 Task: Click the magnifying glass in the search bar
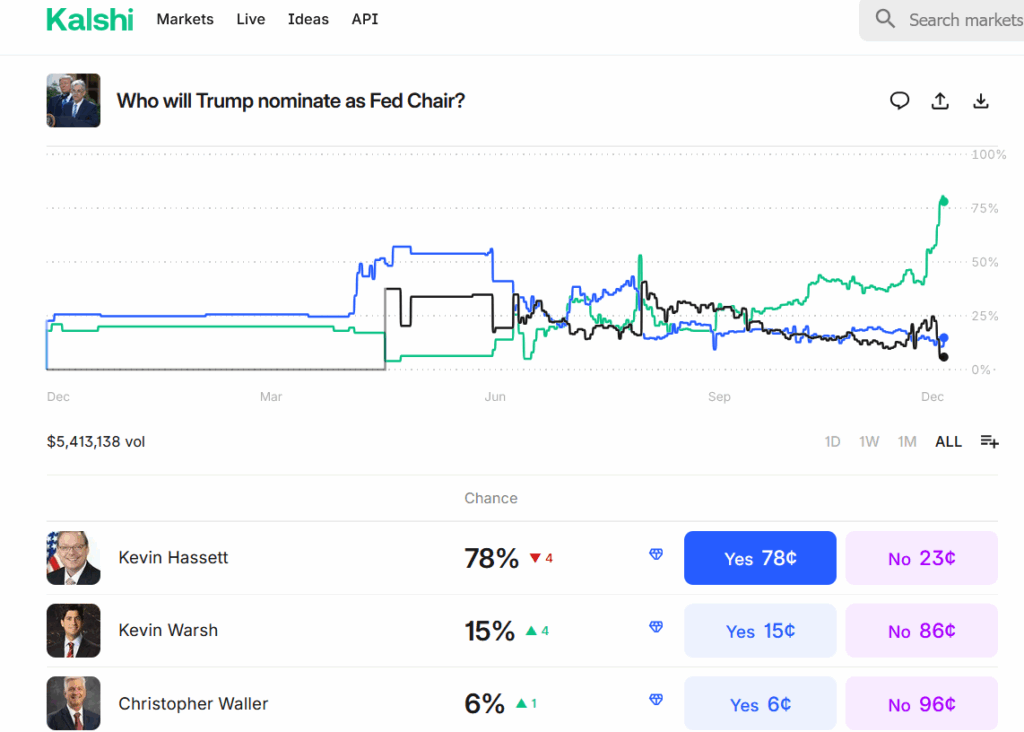(x=884, y=19)
